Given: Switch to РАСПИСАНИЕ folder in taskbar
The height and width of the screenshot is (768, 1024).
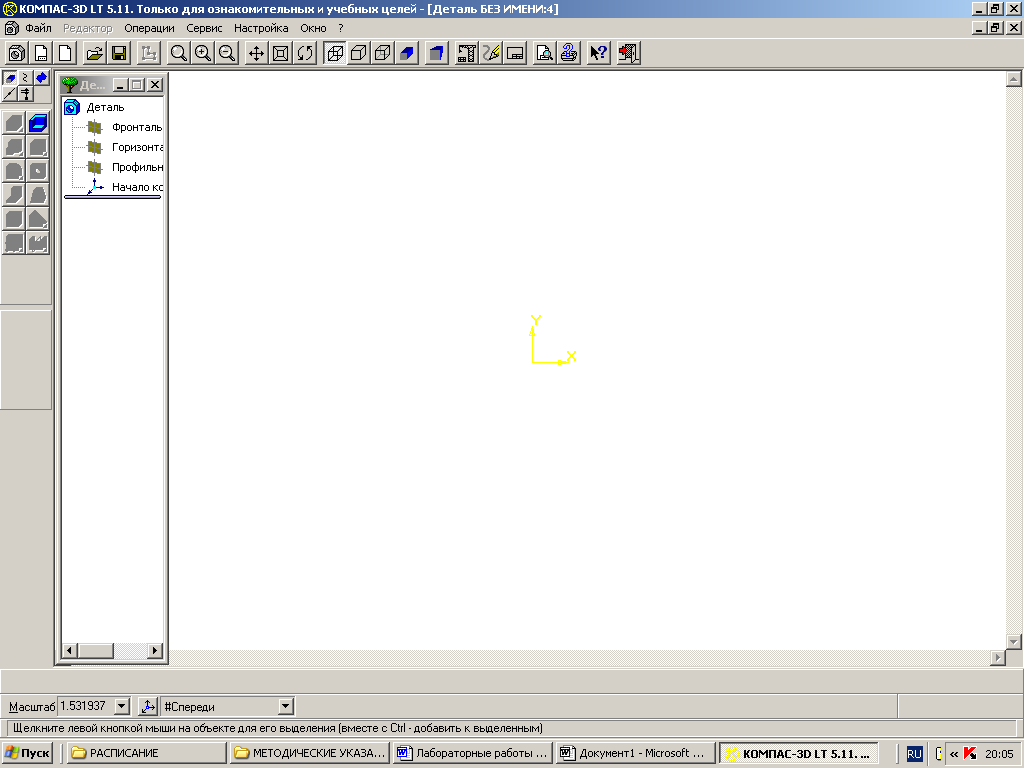Looking at the screenshot, I should 147,753.
